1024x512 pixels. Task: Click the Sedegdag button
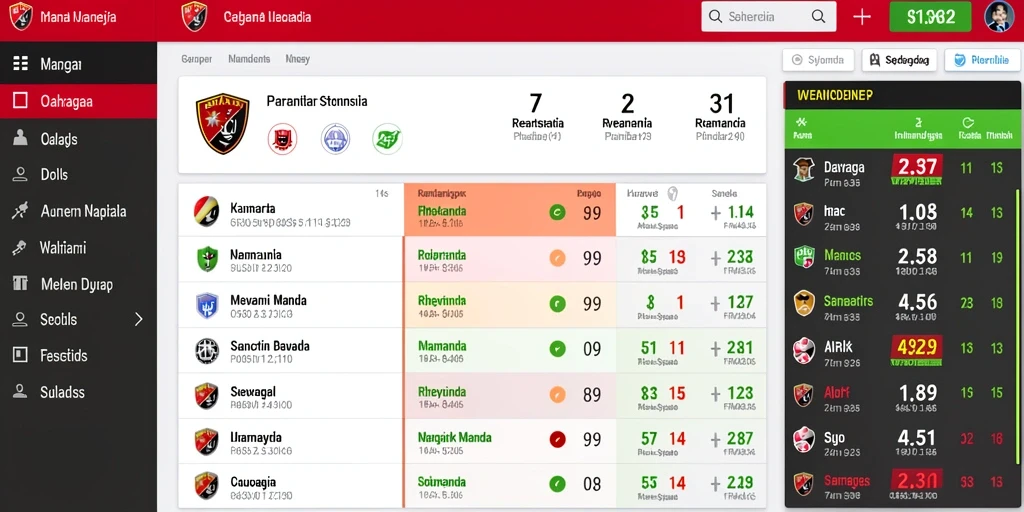pos(899,60)
